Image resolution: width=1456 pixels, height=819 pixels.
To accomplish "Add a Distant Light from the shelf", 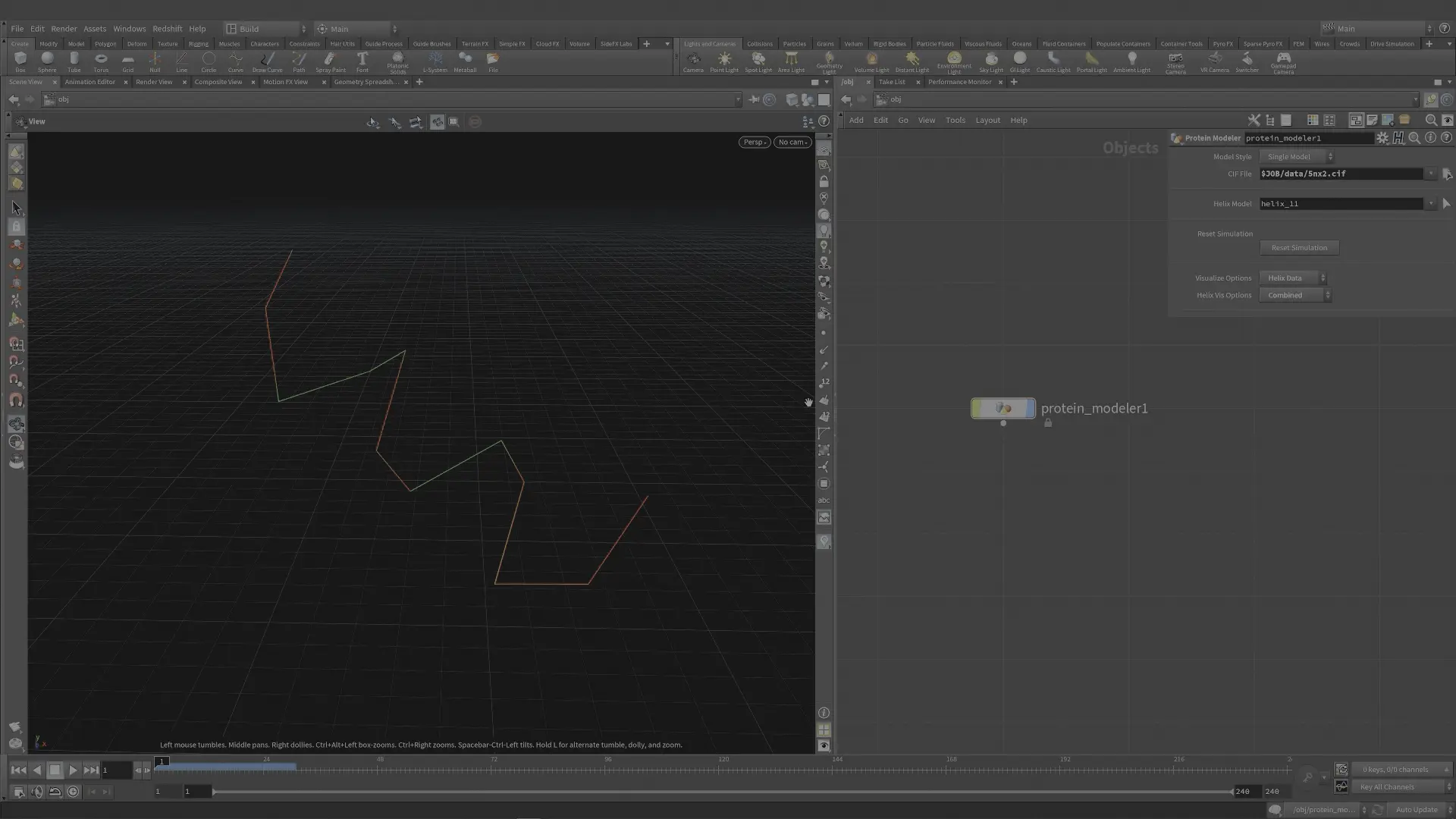I will pos(912,61).
